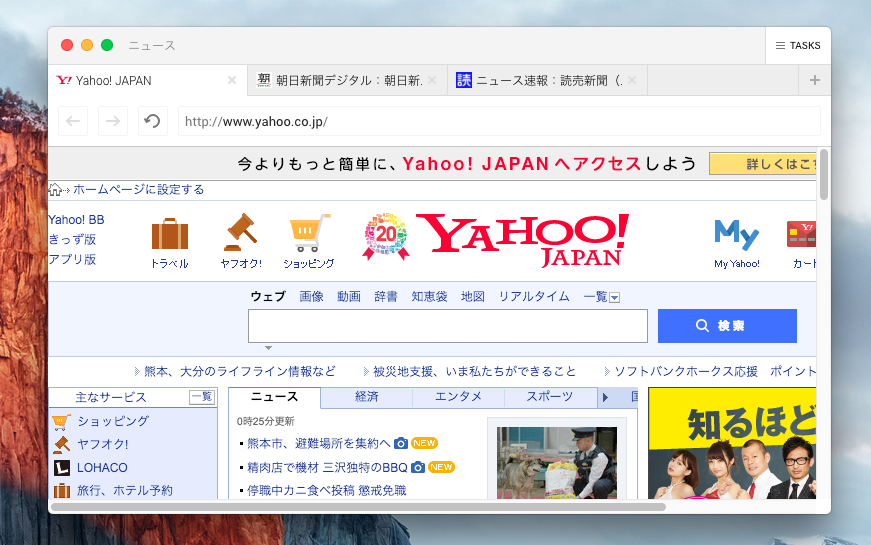Select the 経済 news tab
The image size is (871, 545).
pos(366,397)
